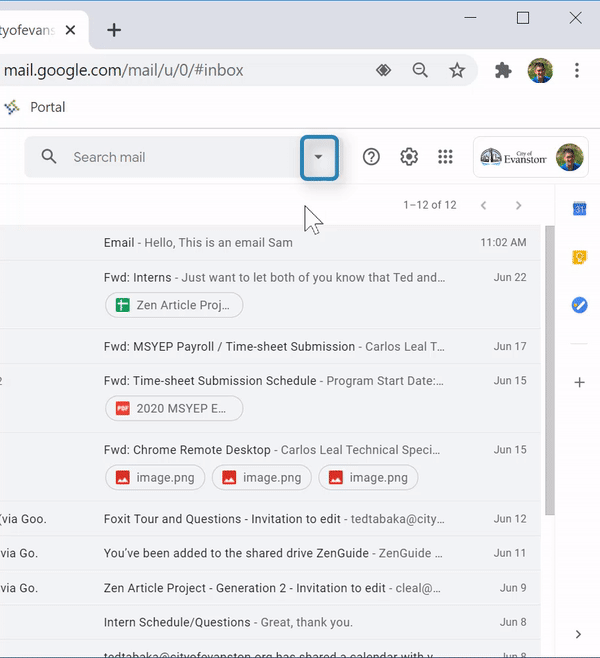Click the Jun 22 date
The height and width of the screenshot is (658, 600).
point(510,277)
